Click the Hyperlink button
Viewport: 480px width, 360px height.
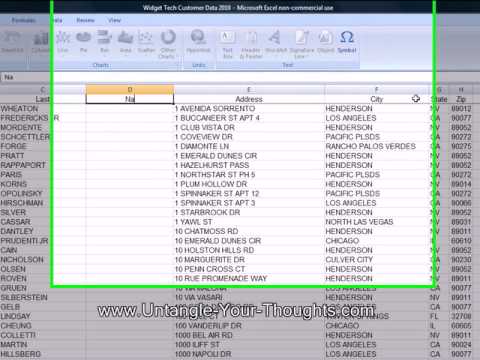coord(198,42)
